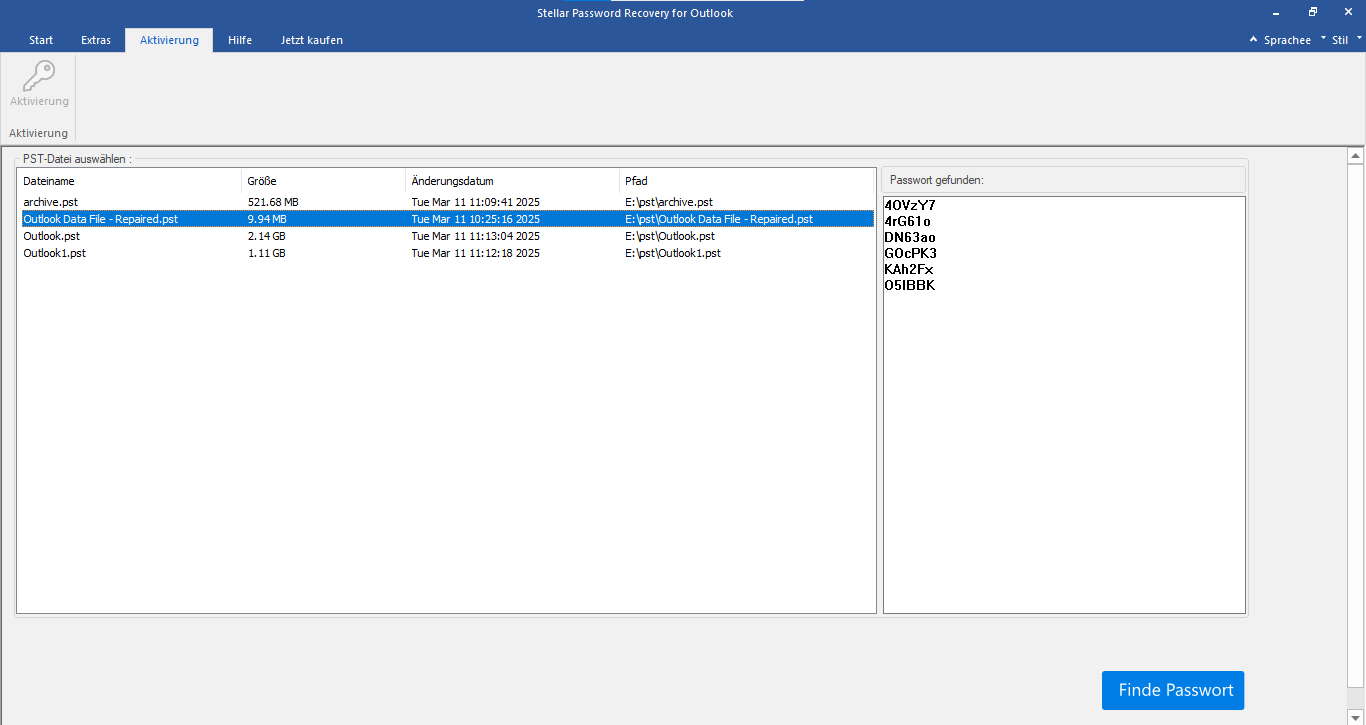This screenshot has width=1366, height=725.
Task: Select found password 4rG61o
Action: [908, 221]
